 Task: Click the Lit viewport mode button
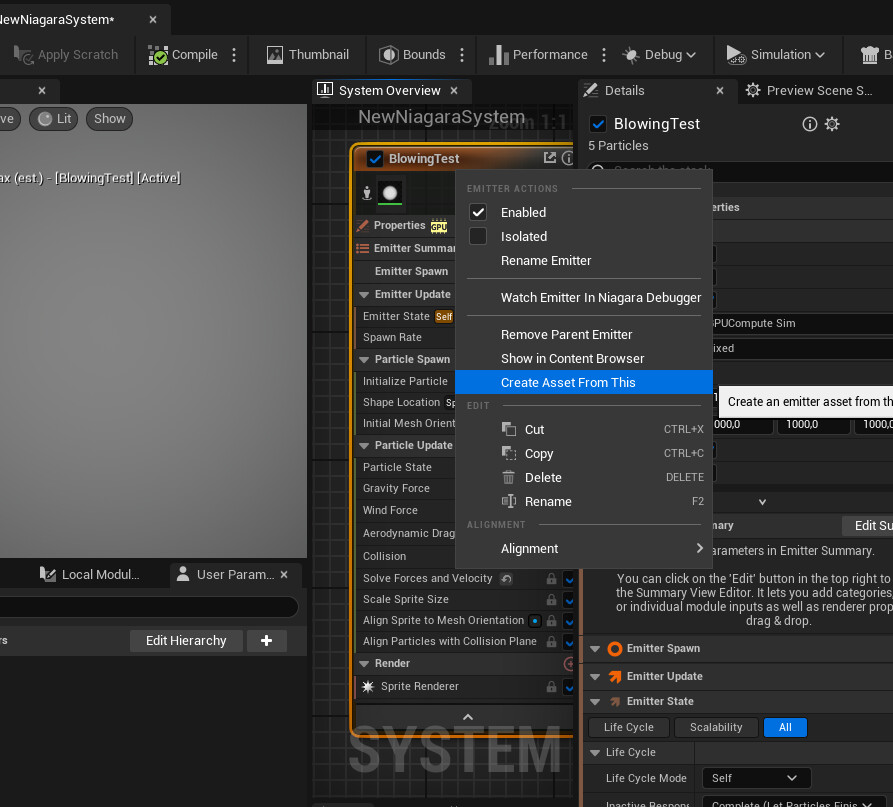tap(54, 118)
